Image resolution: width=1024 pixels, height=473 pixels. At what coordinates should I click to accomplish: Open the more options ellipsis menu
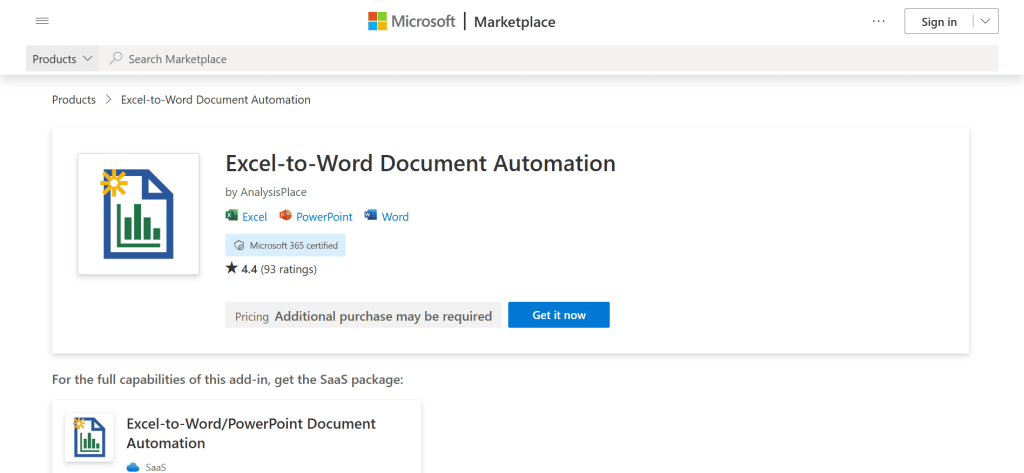click(879, 21)
